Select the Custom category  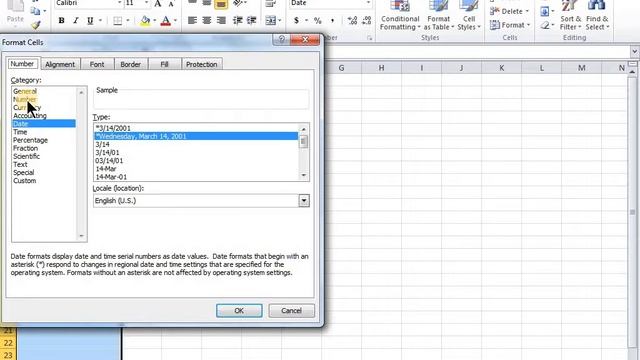[24, 181]
